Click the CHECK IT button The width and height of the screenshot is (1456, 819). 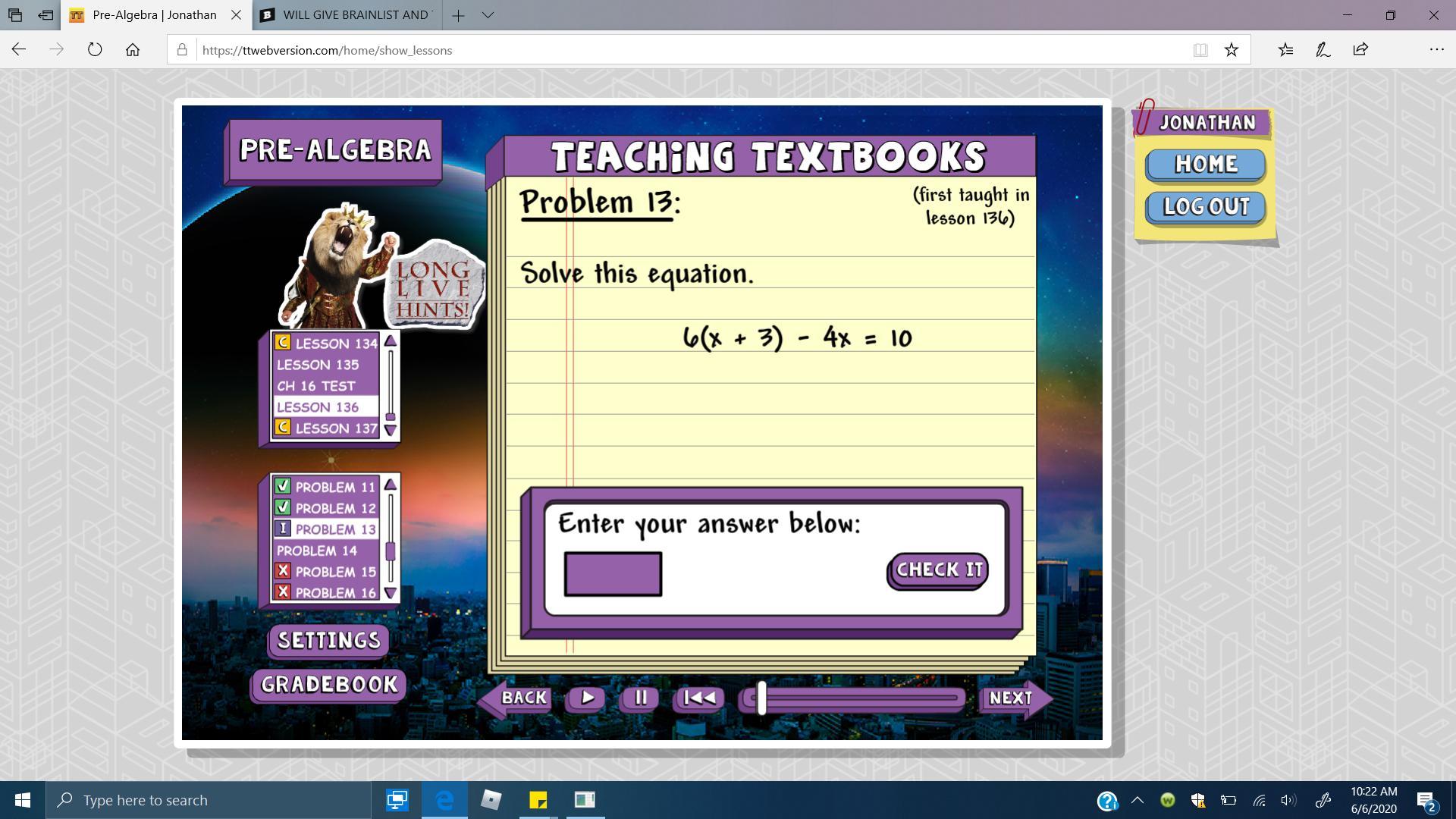[x=939, y=570]
